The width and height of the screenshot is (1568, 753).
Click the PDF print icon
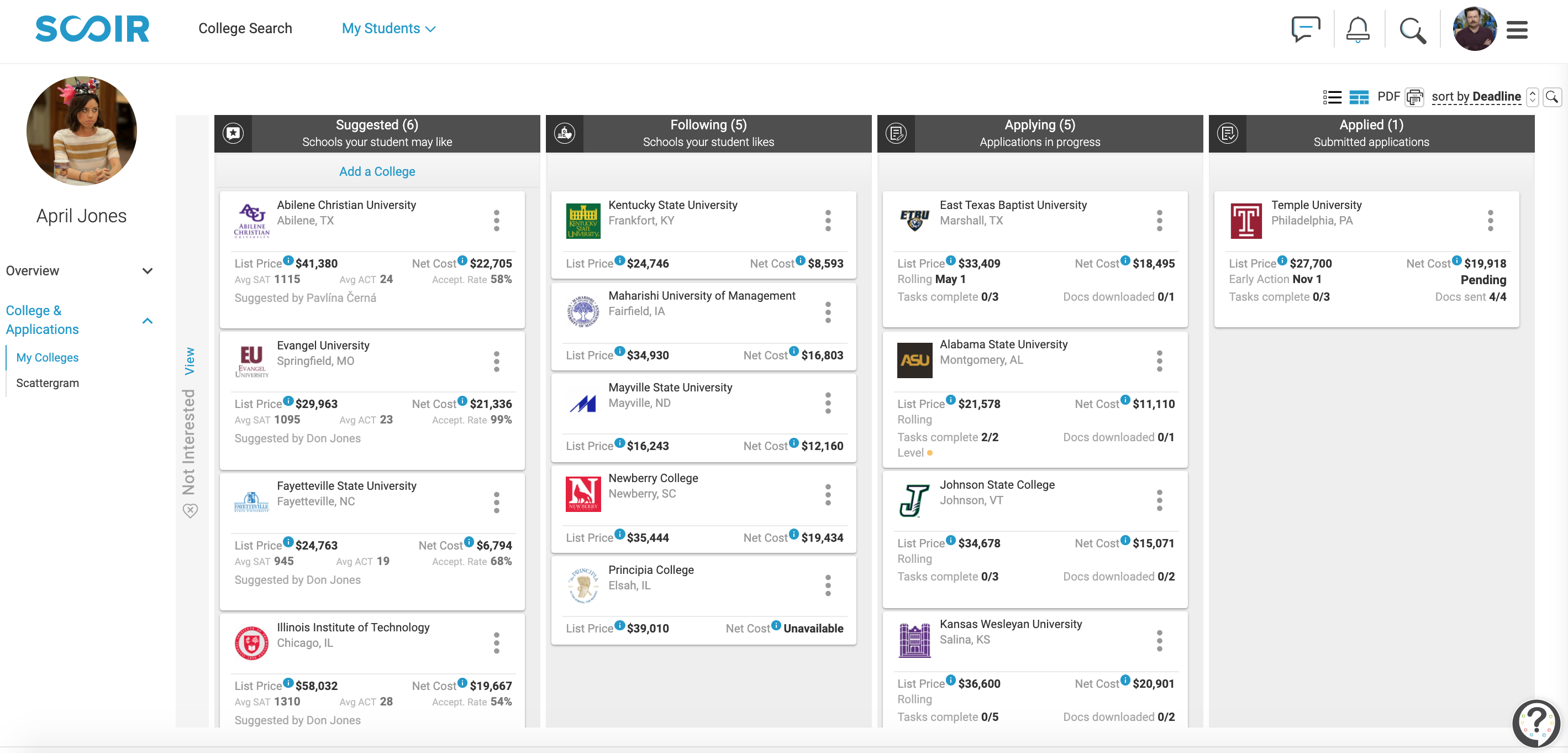[x=1414, y=97]
